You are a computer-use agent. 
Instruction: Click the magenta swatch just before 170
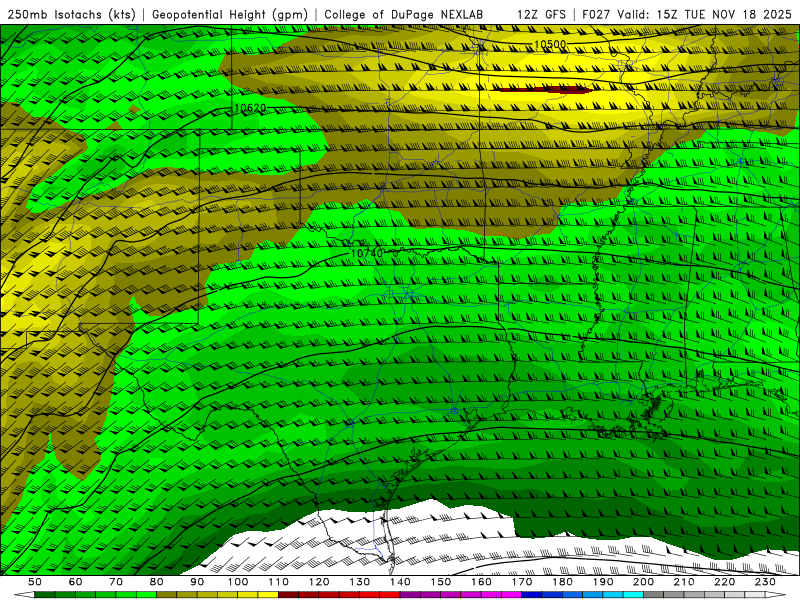[512, 595]
